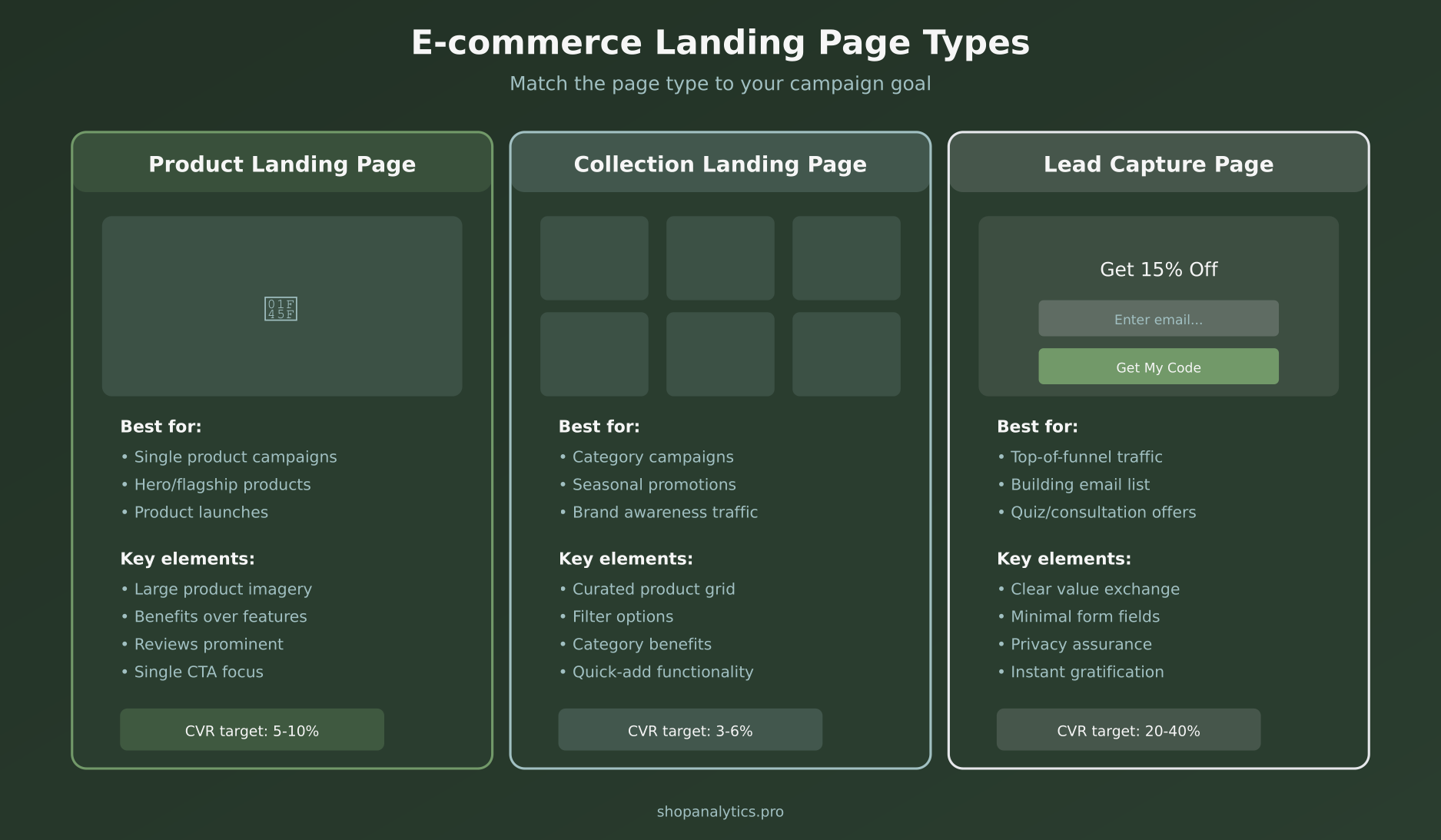Open the shopanalytics.pro footer link
This screenshot has width=1441, height=840.
[x=720, y=811]
